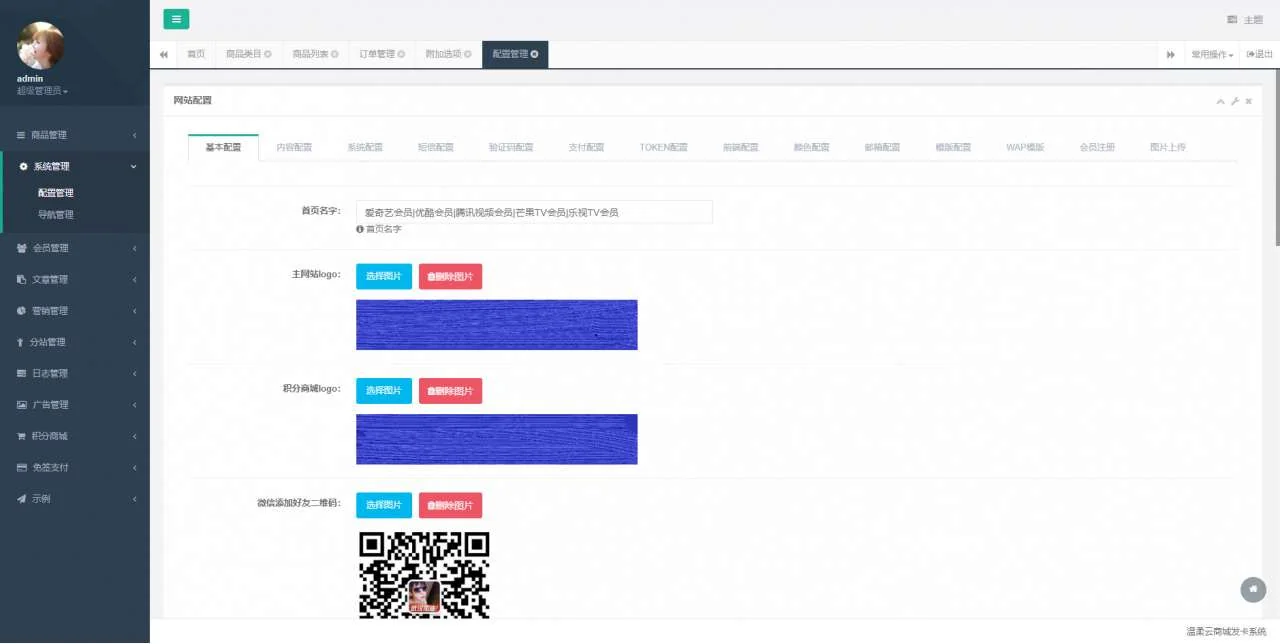This screenshot has height=644, width=1280.
Task: Switch to the 支付配置 tab
Action: click(586, 147)
